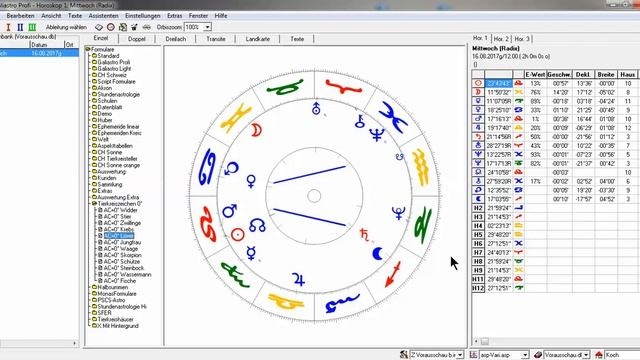The height and width of the screenshot is (360, 640).
Task: Expand the Halbsummen folder
Action: pos(94,287)
